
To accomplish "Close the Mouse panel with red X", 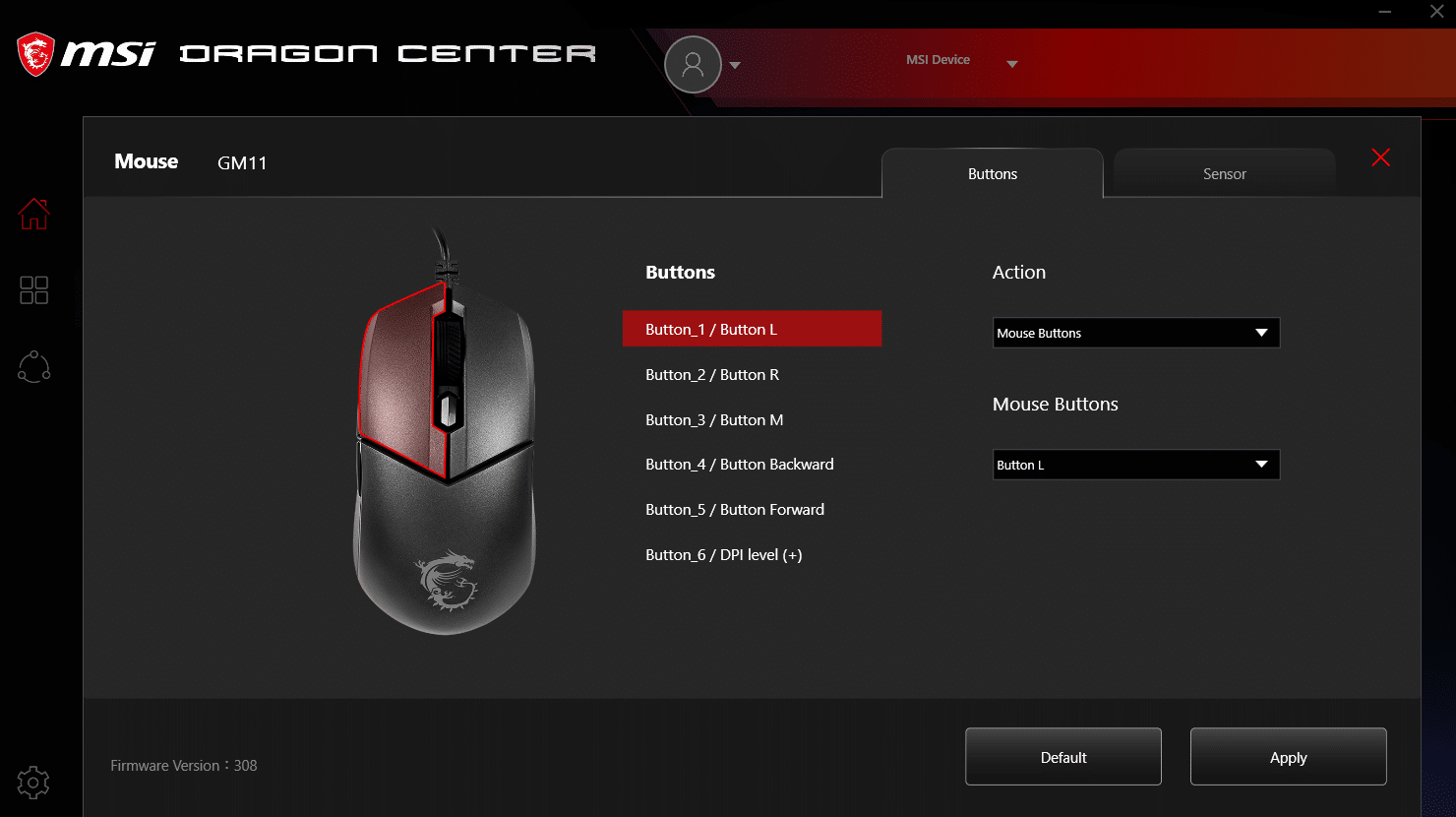I will pyautogui.click(x=1381, y=157).
